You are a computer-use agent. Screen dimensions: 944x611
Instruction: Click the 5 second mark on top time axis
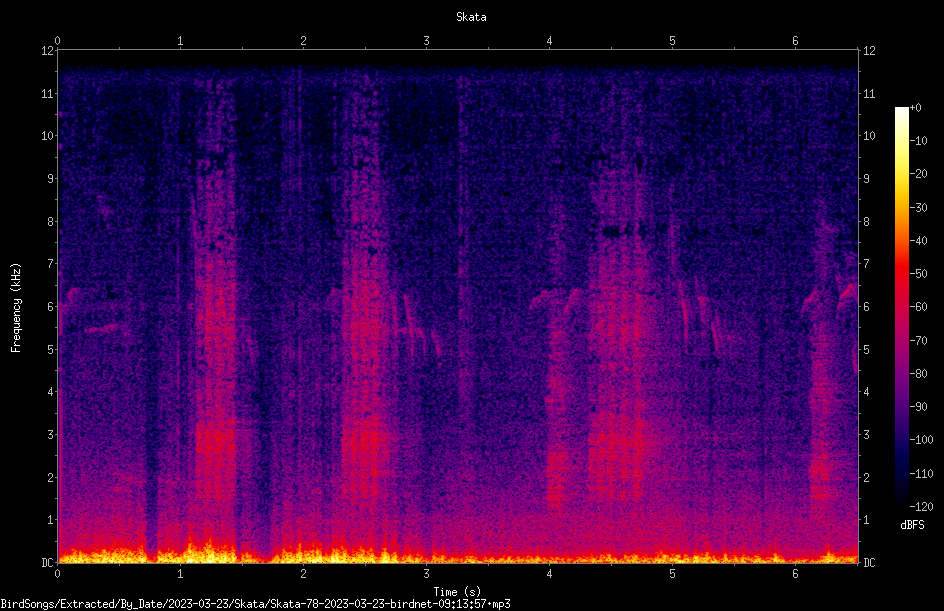point(672,41)
